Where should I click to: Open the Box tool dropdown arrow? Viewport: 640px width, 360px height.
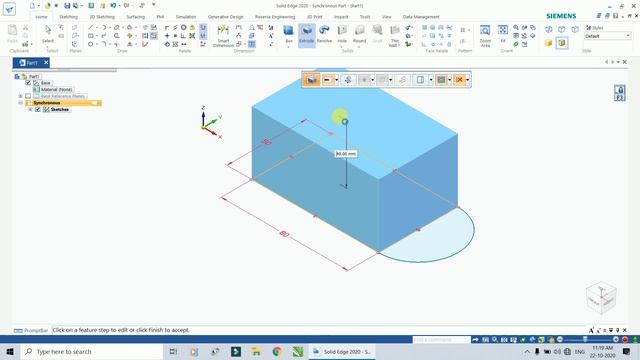[289, 47]
